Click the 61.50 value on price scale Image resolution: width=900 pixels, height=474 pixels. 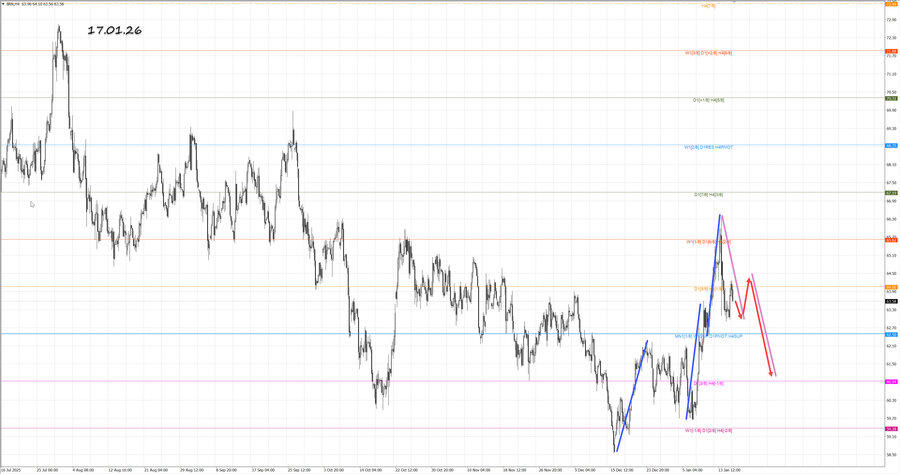tap(891, 364)
